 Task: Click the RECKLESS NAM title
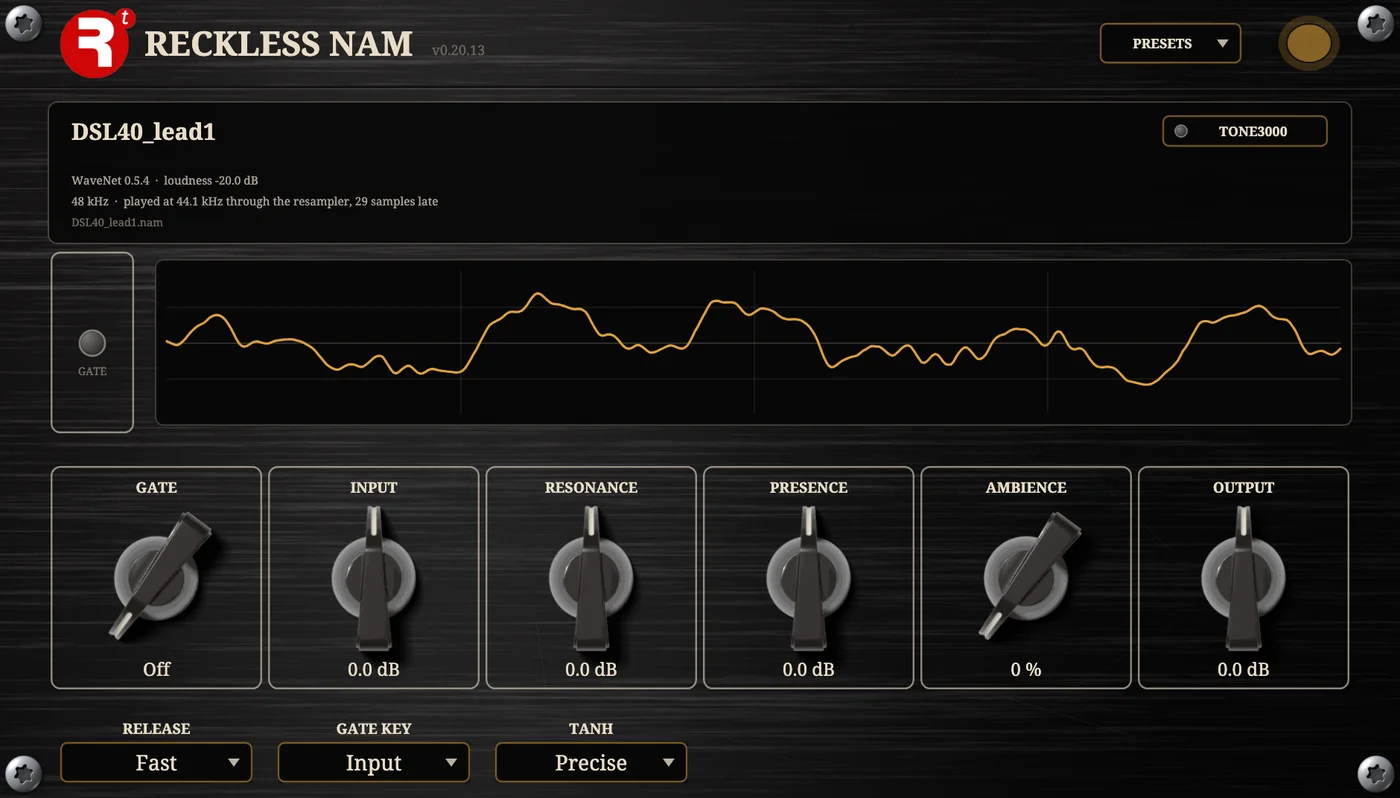(278, 44)
